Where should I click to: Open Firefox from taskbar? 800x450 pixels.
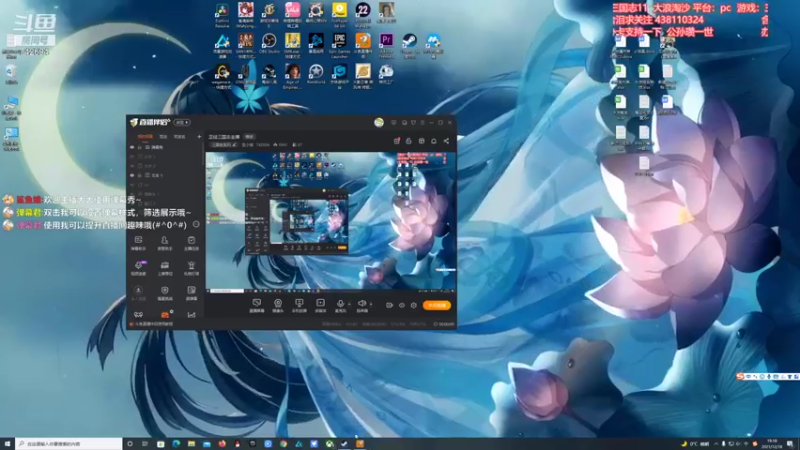coord(222,444)
